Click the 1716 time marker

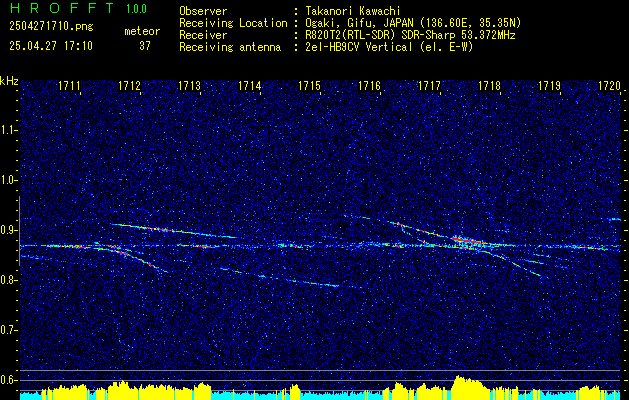pos(369,86)
